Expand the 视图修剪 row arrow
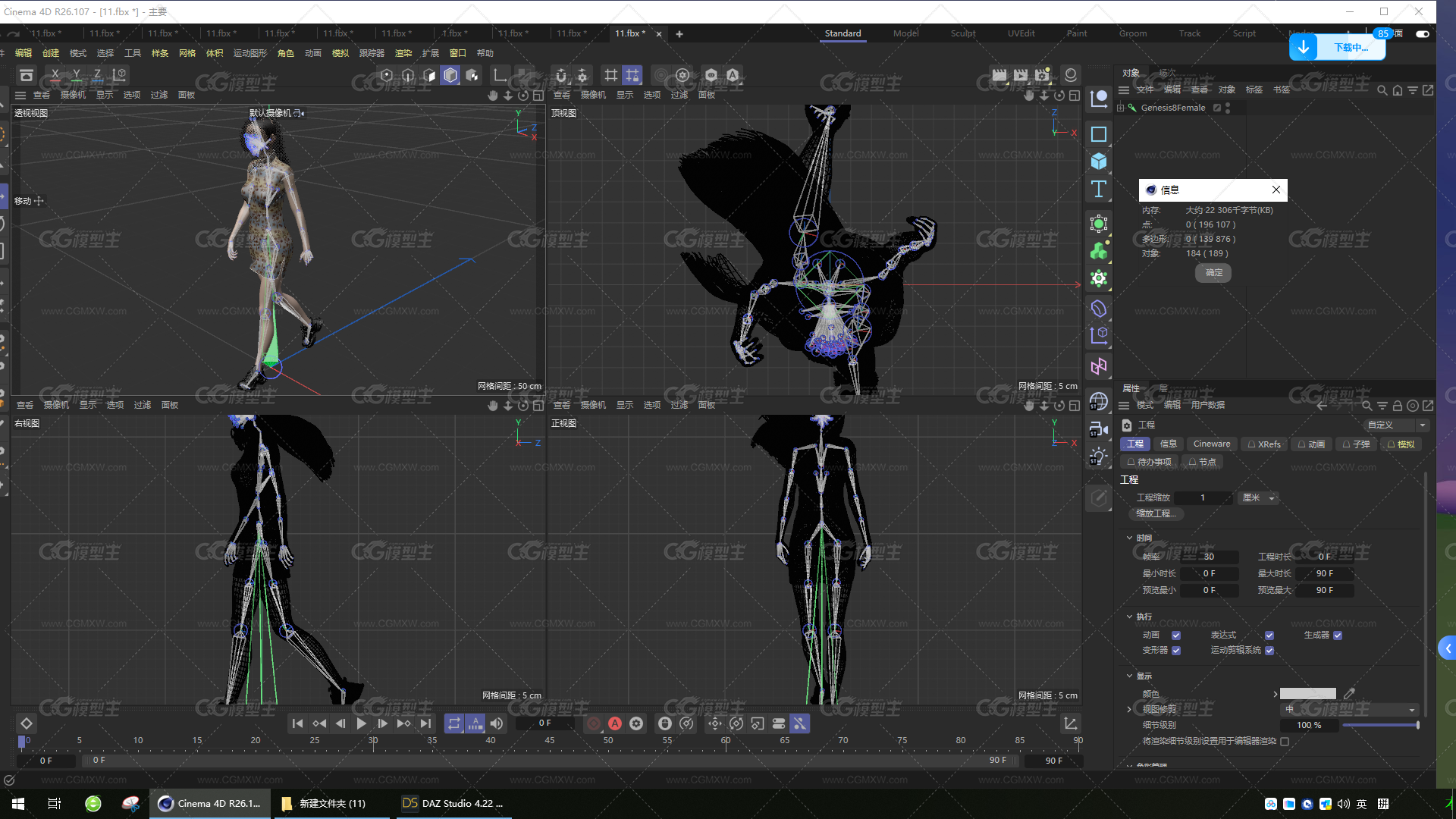 pyautogui.click(x=1129, y=709)
